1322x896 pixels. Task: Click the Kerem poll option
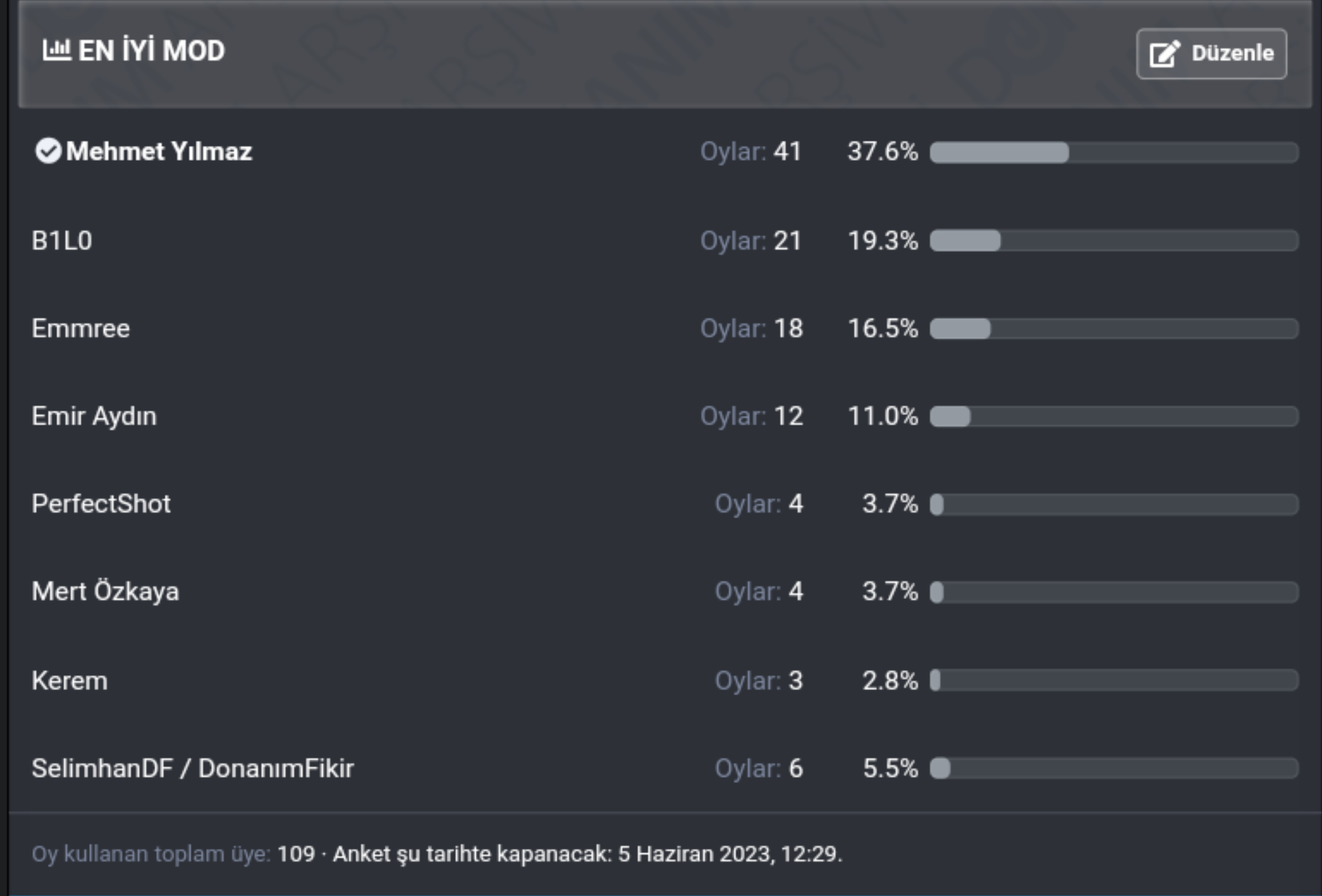pyautogui.click(x=70, y=681)
